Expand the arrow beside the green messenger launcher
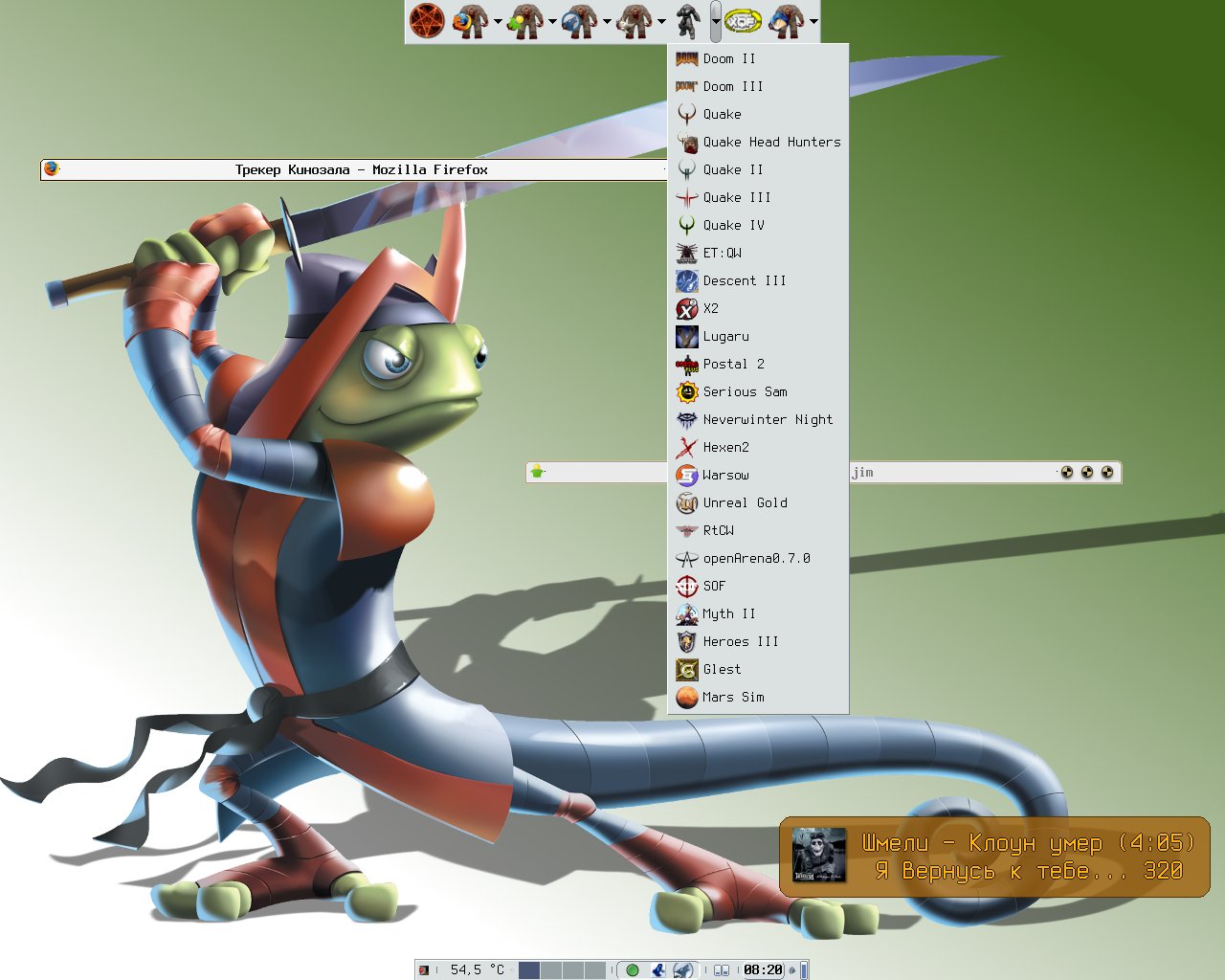 click(x=552, y=21)
